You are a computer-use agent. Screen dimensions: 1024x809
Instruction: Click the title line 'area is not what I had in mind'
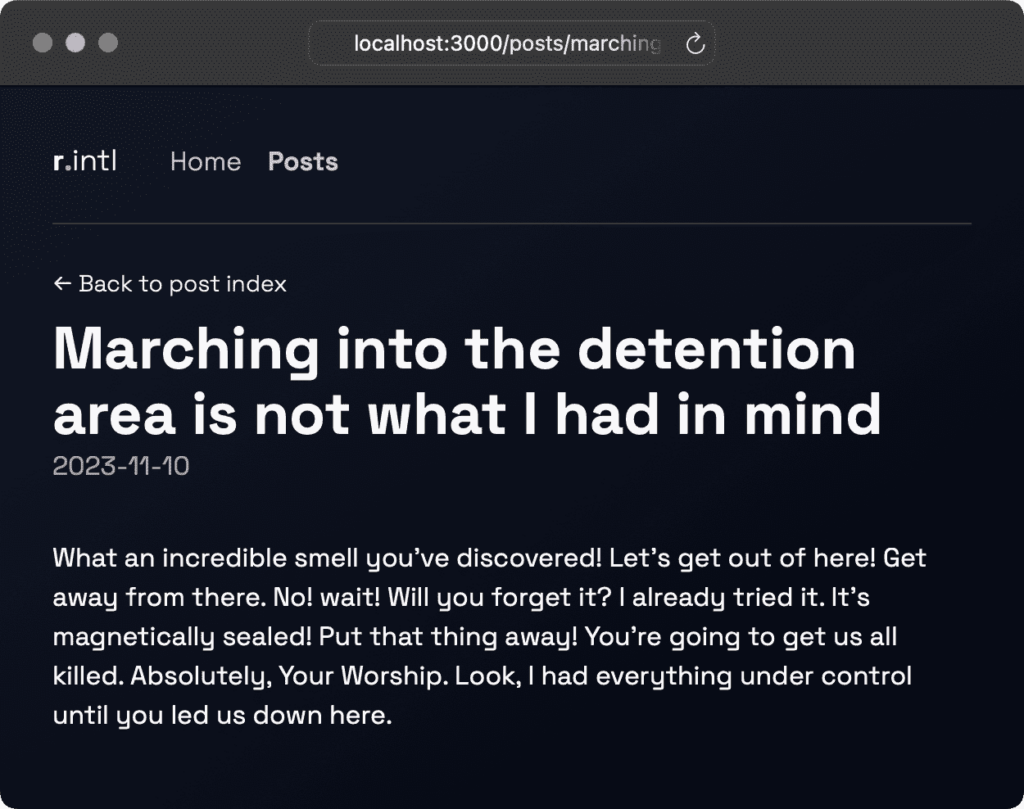coord(466,415)
